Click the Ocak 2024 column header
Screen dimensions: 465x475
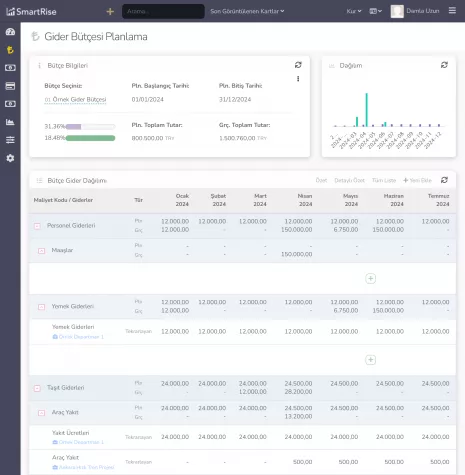pos(182,200)
